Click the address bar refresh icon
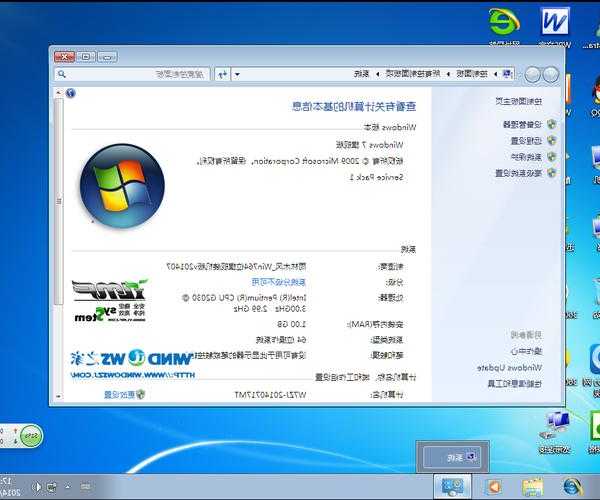 [x=222, y=74]
